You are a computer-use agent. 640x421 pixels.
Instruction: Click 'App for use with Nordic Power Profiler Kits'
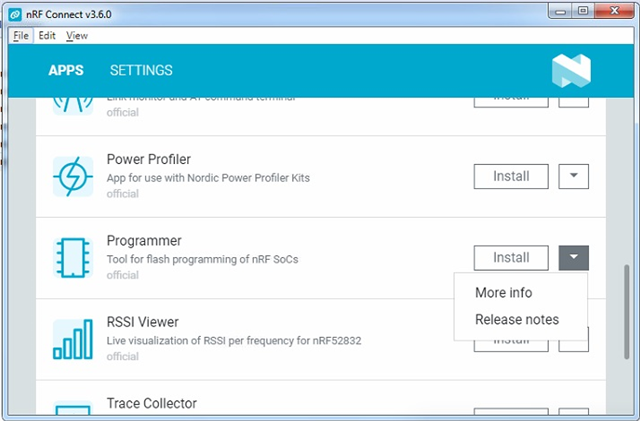(208, 178)
